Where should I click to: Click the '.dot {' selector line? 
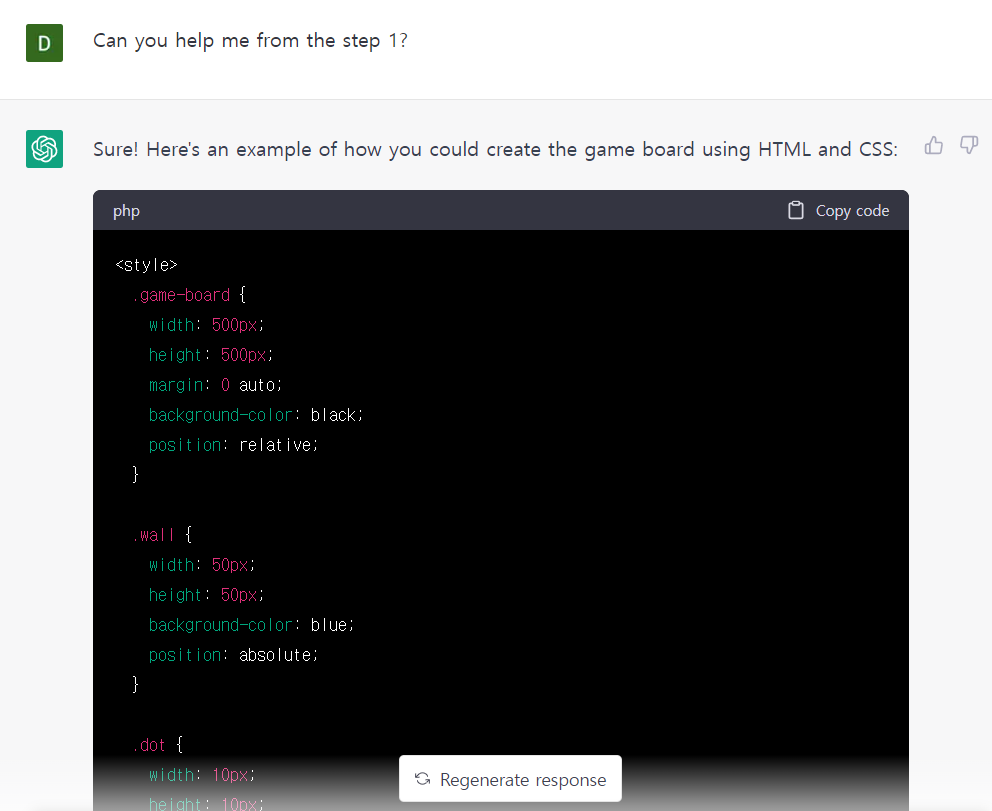click(158, 745)
